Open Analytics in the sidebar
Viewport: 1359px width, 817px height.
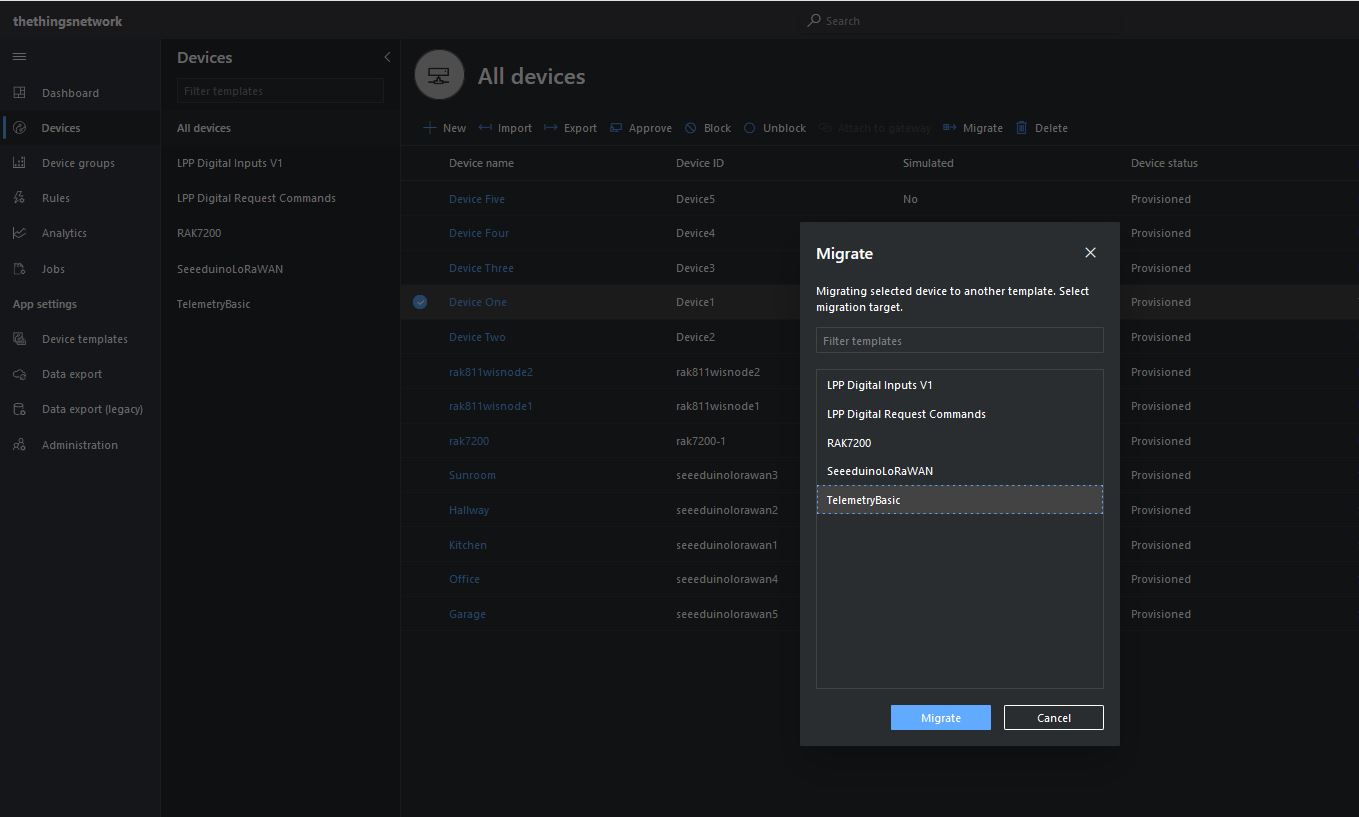[64, 233]
